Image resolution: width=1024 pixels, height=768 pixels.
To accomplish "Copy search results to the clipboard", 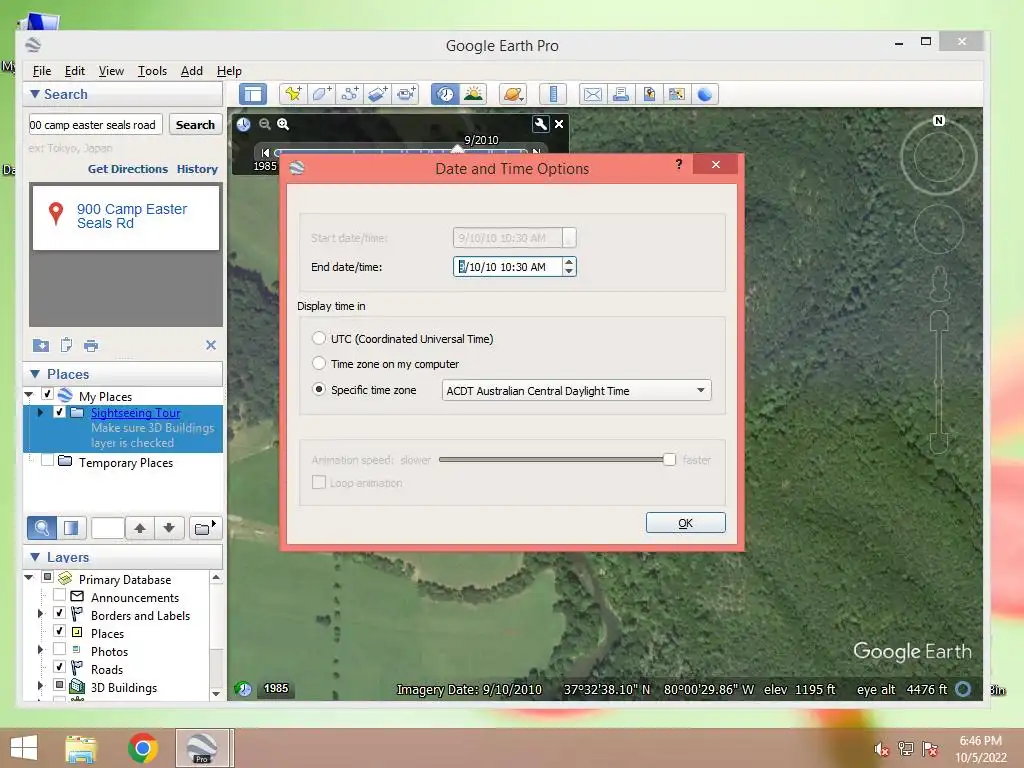I will 66,345.
